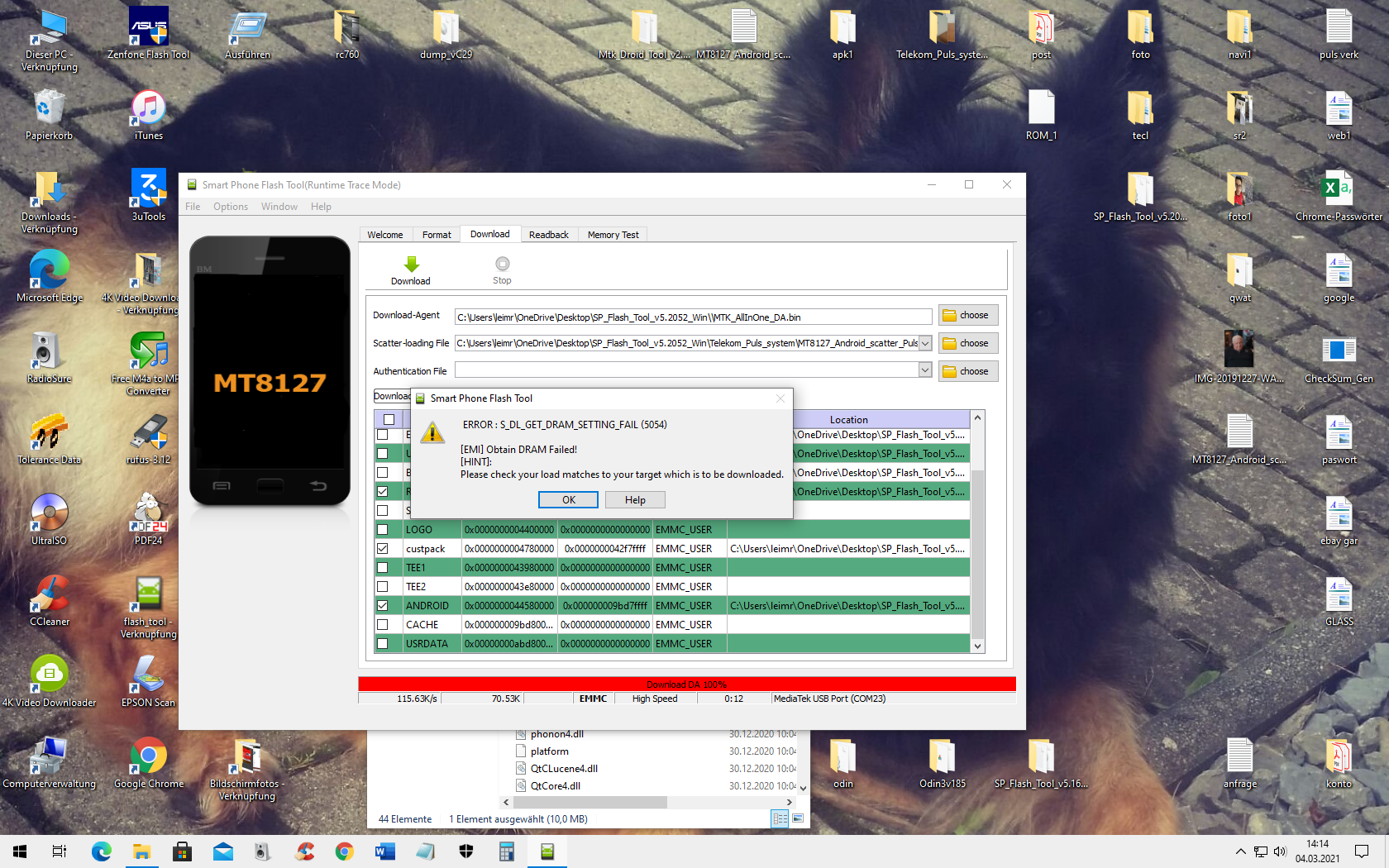Screen dimensions: 1389x868
Task: Open the Options menu
Action: (x=231, y=207)
